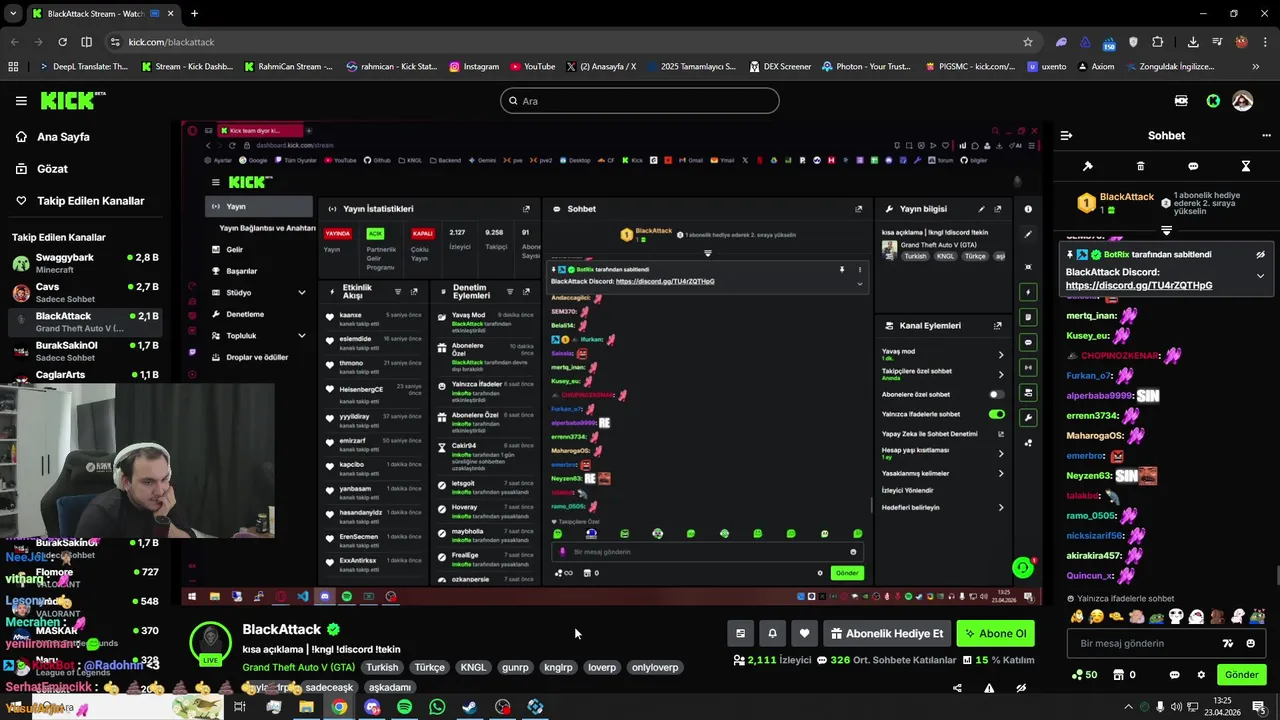Click the hourglass slow-mode icon in chat
The width and height of the screenshot is (1280, 720).
click(x=1246, y=166)
